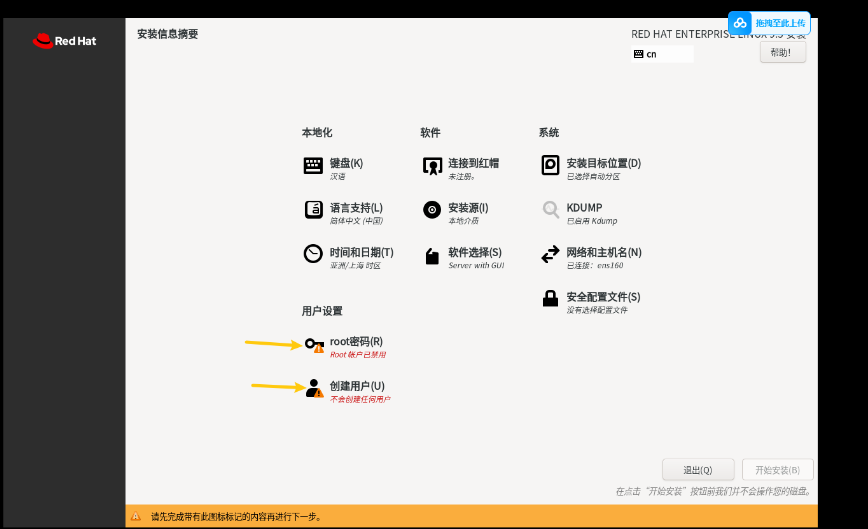Open 网络和主机名(N) option
868x529 pixels.
tap(604, 252)
